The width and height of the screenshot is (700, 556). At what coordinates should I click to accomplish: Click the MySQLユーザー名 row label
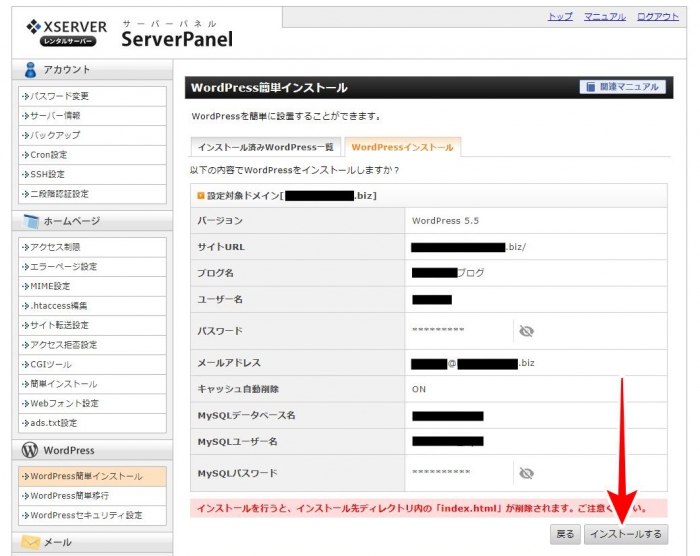(238, 442)
